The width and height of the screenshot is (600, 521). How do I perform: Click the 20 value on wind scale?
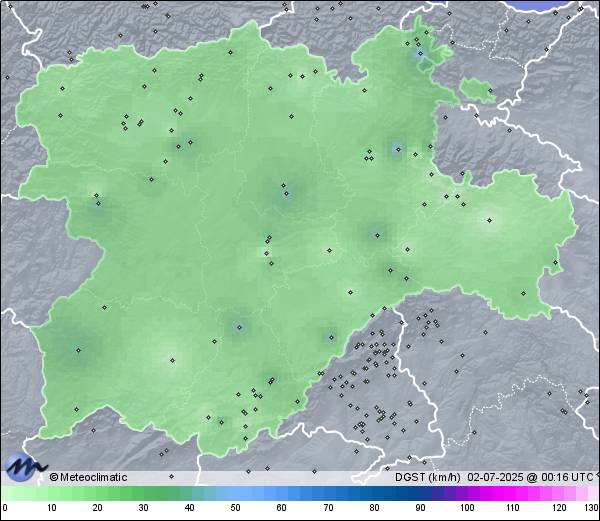(x=98, y=508)
